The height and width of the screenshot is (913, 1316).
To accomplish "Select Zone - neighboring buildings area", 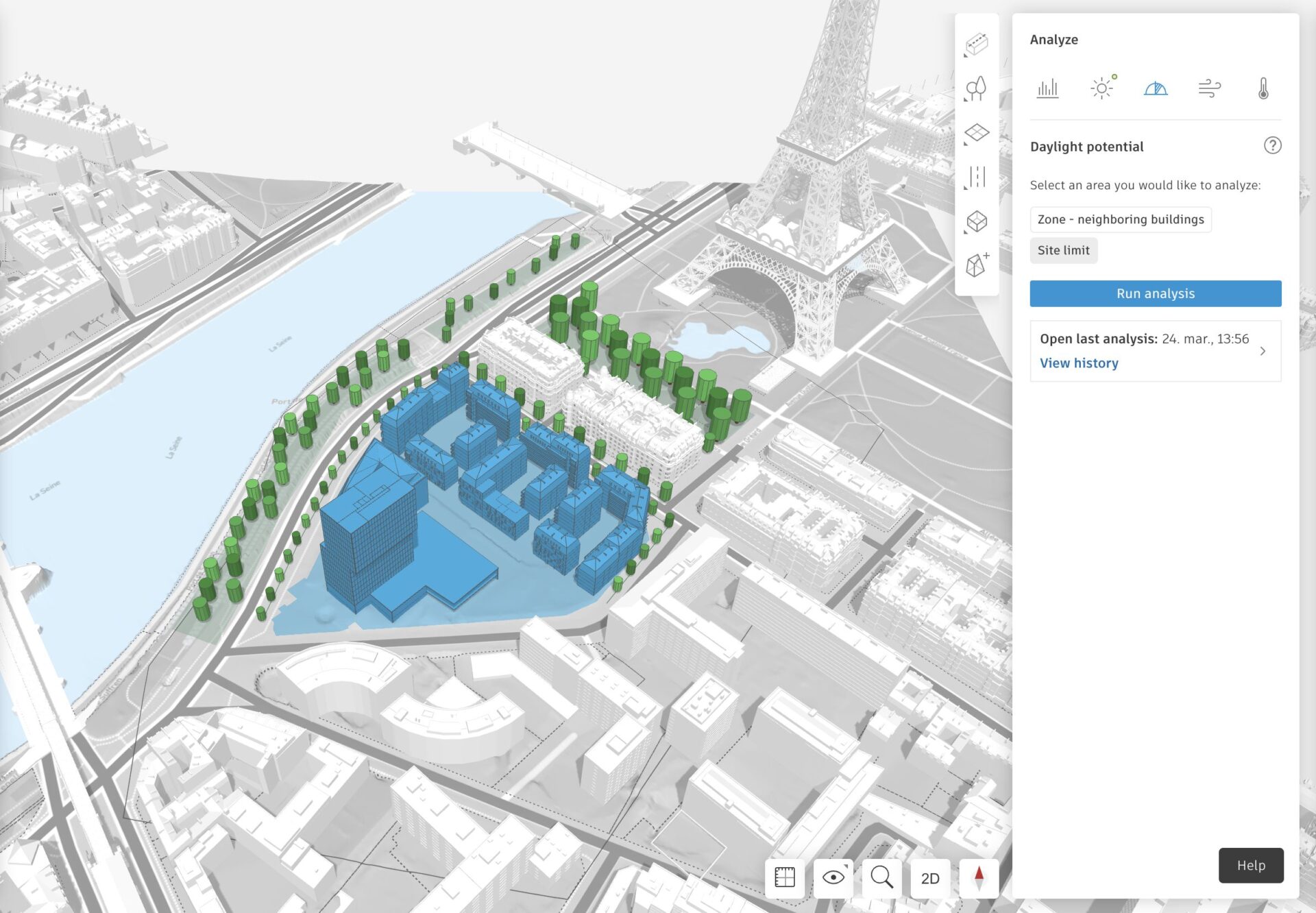I will (1121, 219).
